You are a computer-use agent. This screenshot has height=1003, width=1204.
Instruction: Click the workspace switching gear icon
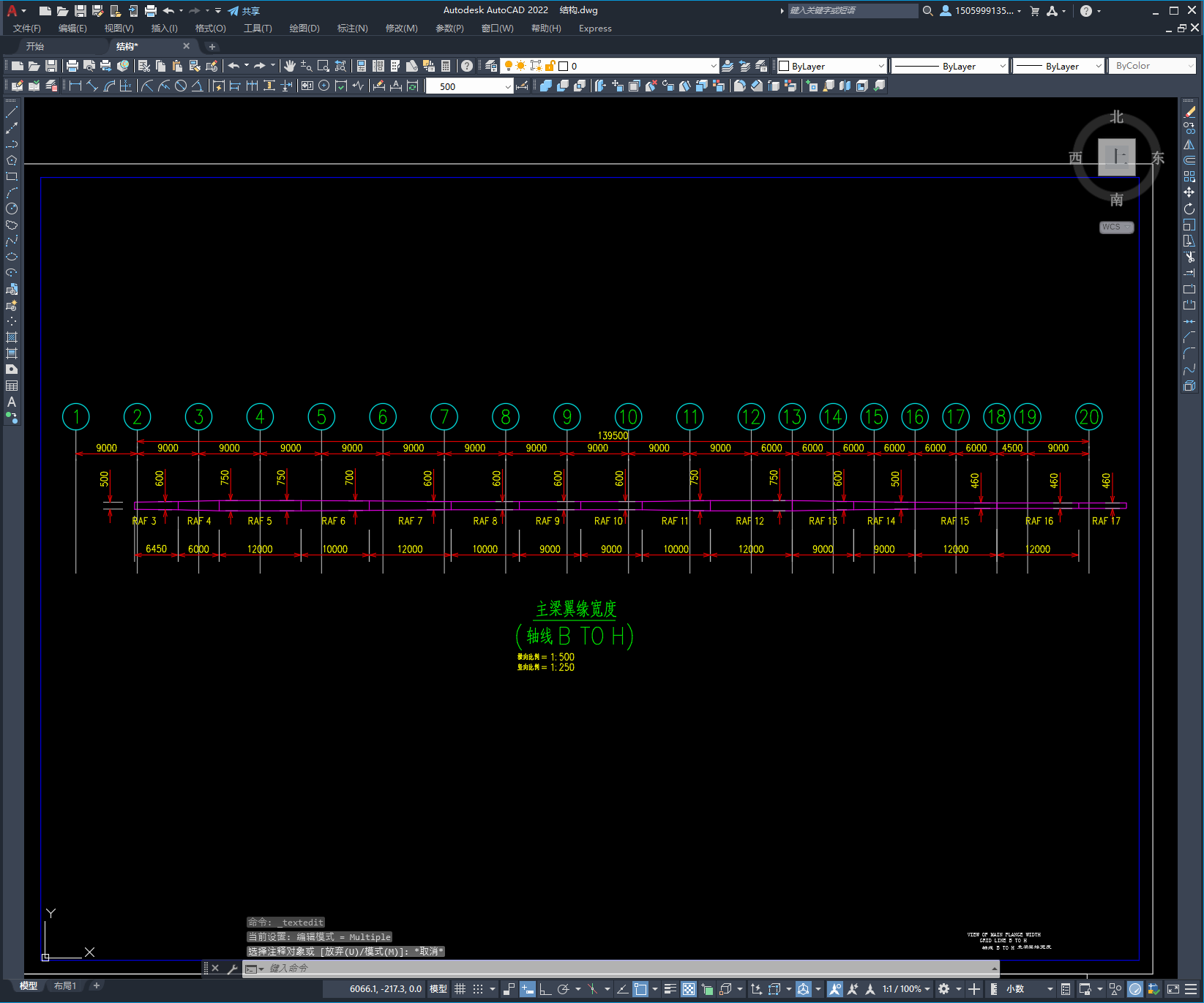coord(944,989)
